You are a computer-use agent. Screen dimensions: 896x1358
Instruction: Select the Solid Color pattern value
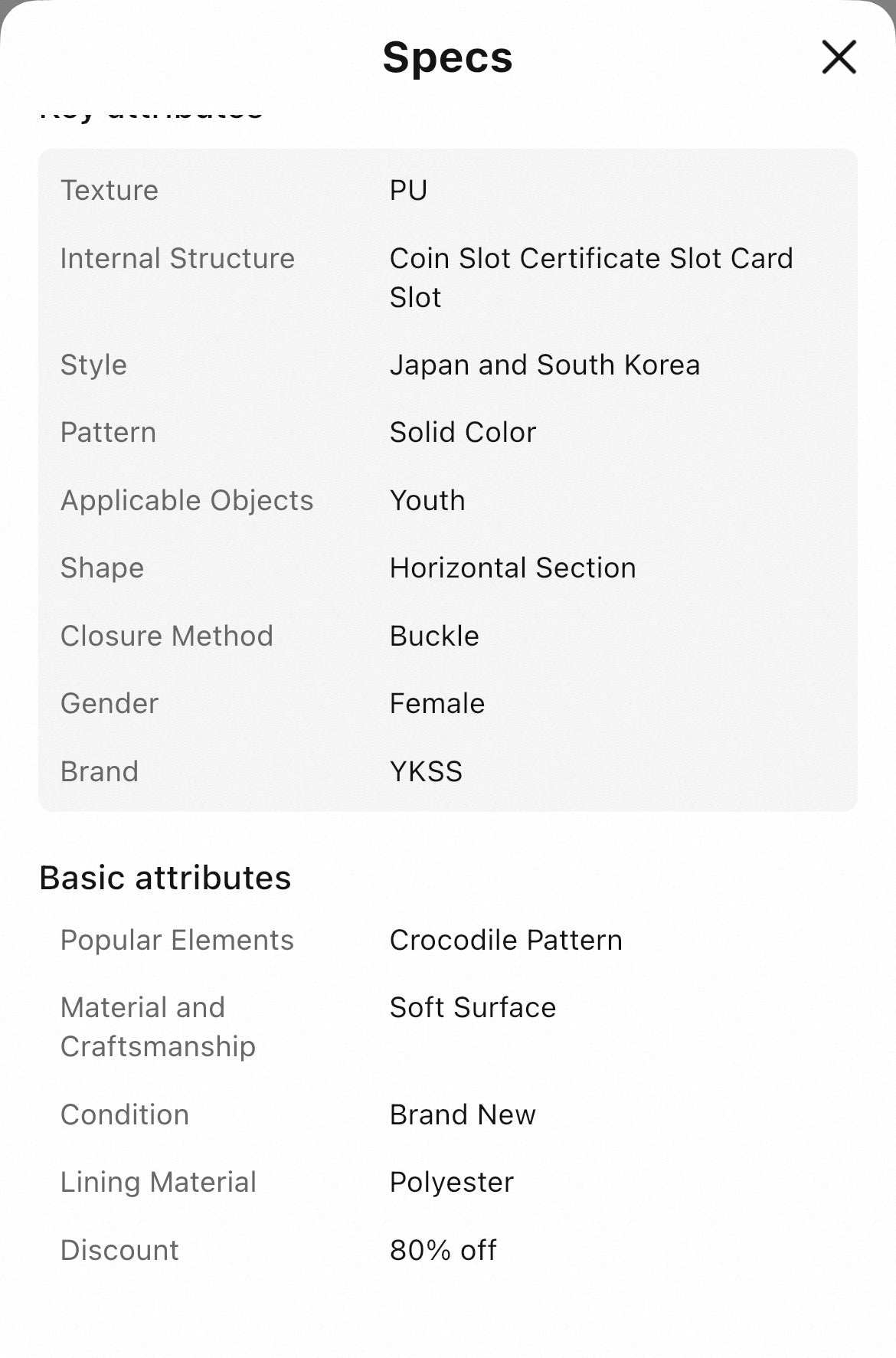(463, 432)
